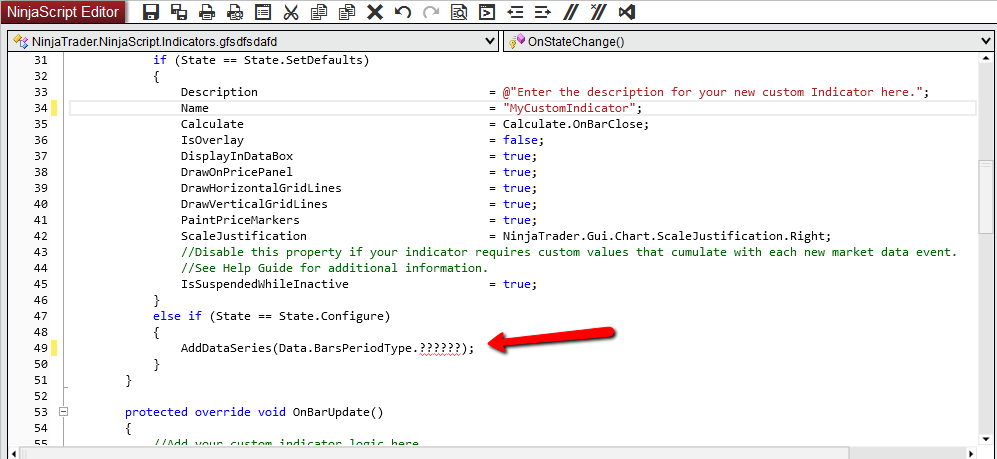Click the Paste icon
This screenshot has height=459, width=997.
pyautogui.click(x=347, y=11)
